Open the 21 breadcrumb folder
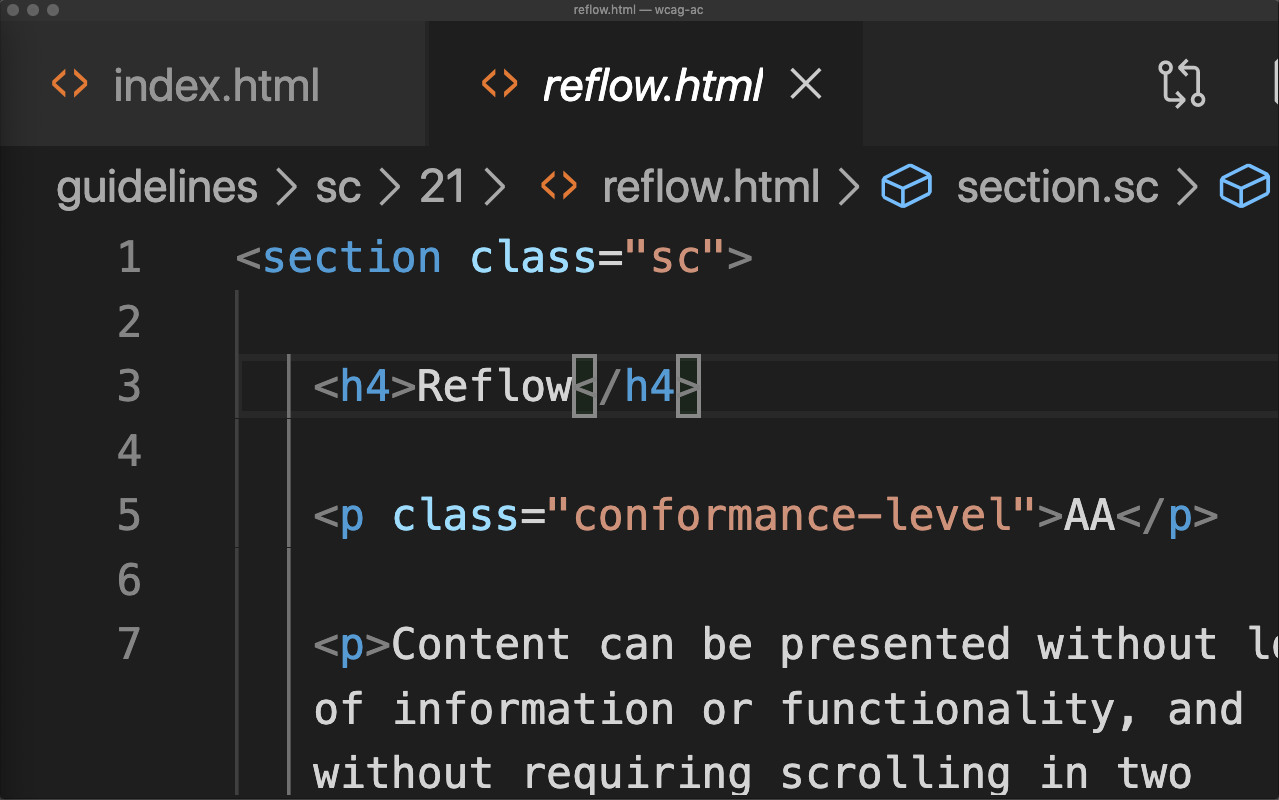 (x=442, y=188)
